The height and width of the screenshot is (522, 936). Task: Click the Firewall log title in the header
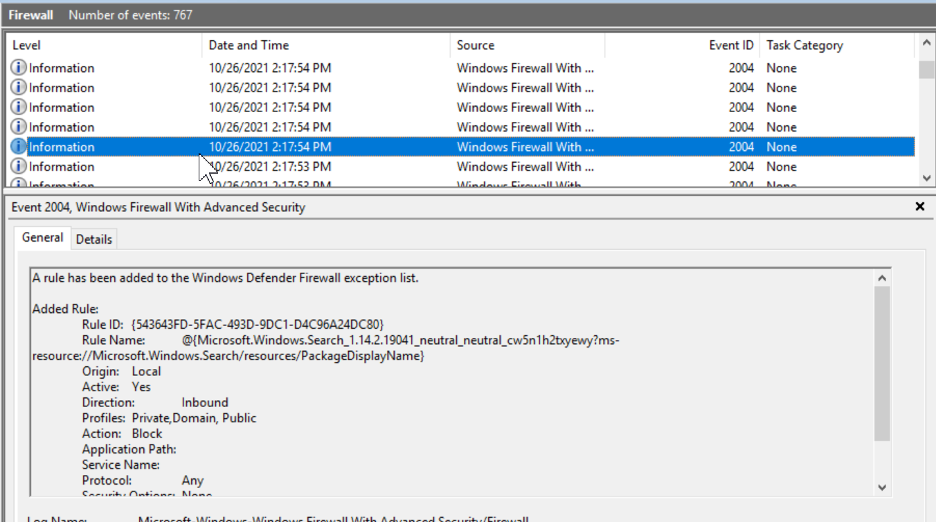[x=30, y=15]
